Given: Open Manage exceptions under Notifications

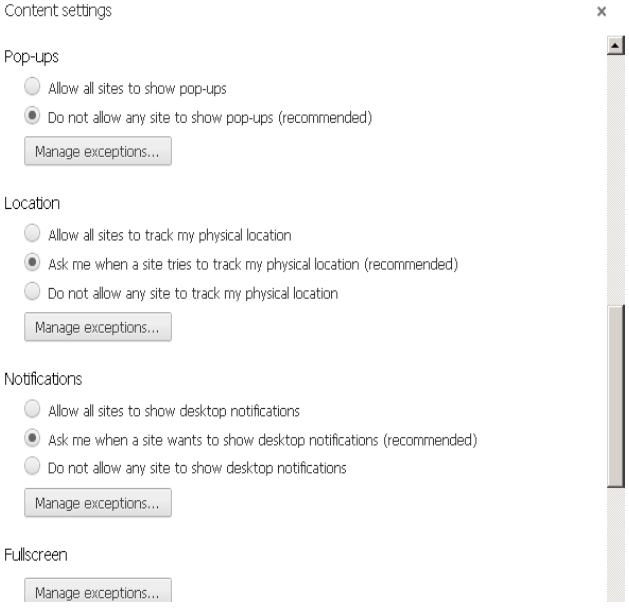Looking at the screenshot, I should coord(98,503).
